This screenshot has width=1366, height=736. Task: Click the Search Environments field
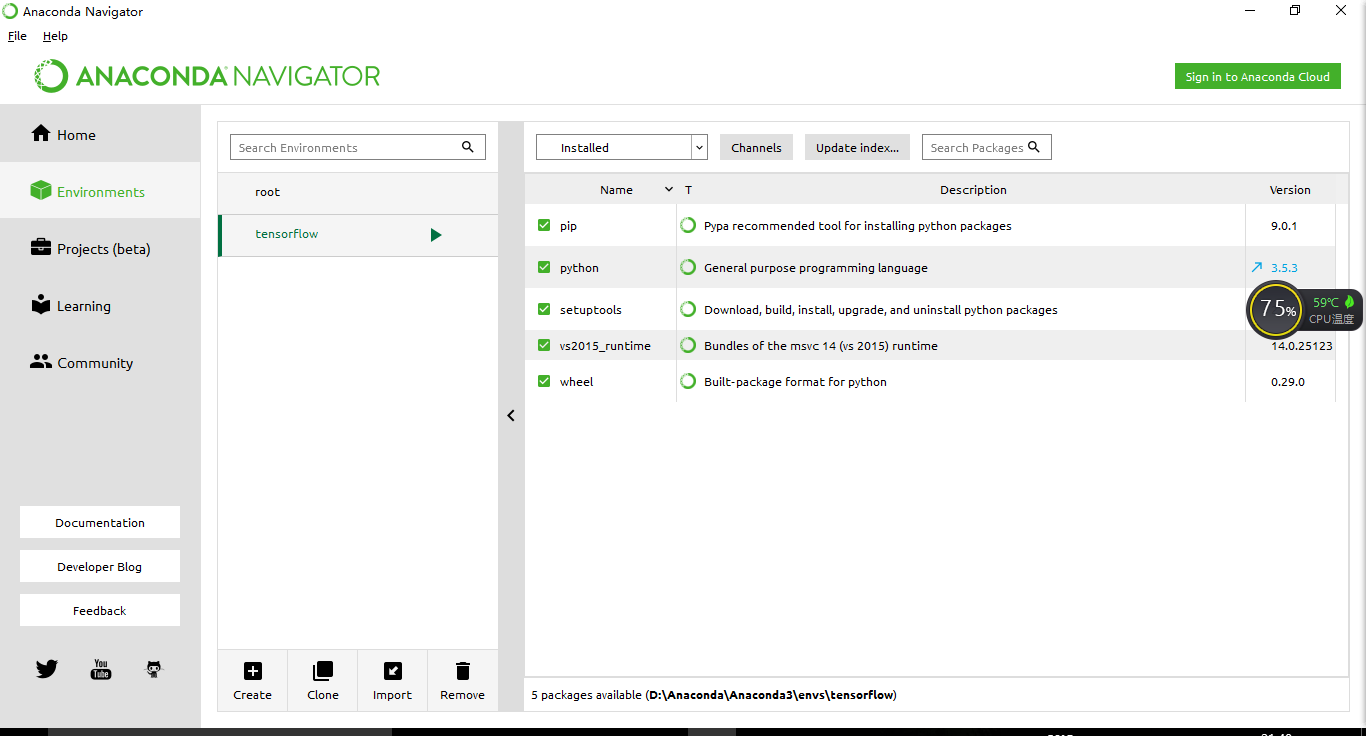click(358, 147)
